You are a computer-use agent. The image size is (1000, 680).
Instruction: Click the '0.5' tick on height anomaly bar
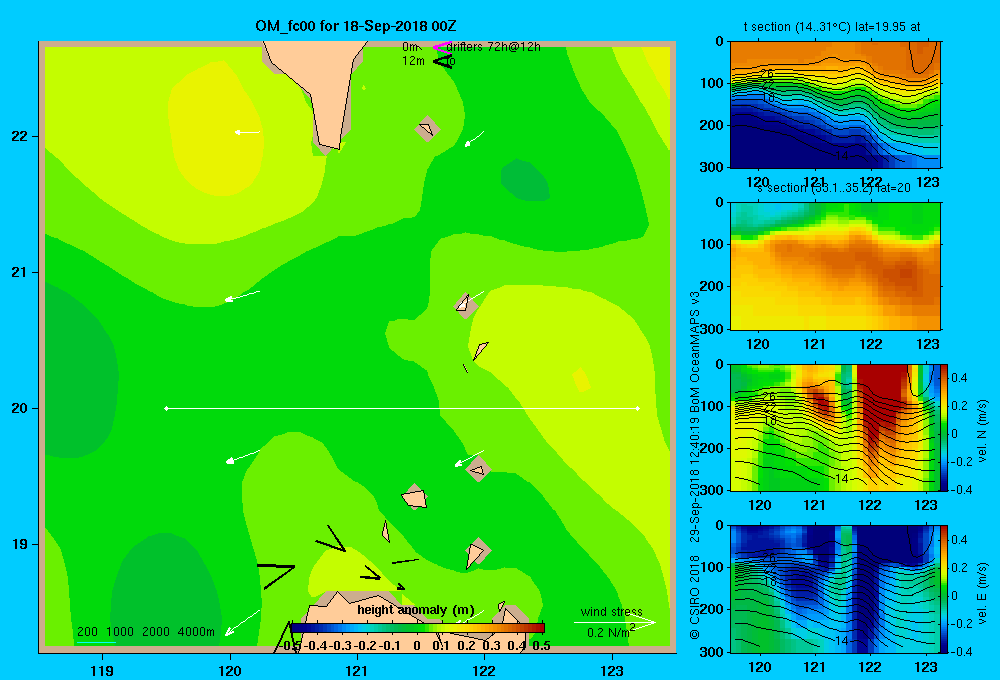click(x=541, y=646)
